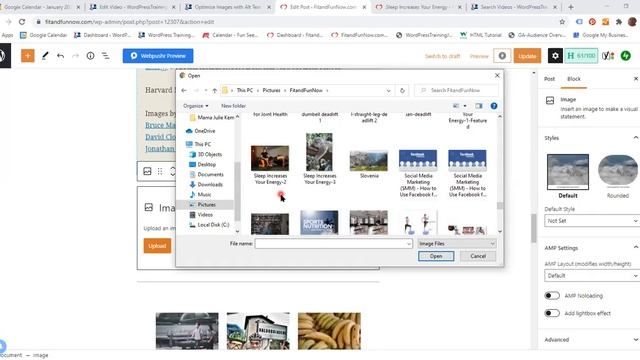Toggle the preview pane icon in dialog
Image resolution: width=640 pixels, height=360 pixels.
(x=479, y=106)
